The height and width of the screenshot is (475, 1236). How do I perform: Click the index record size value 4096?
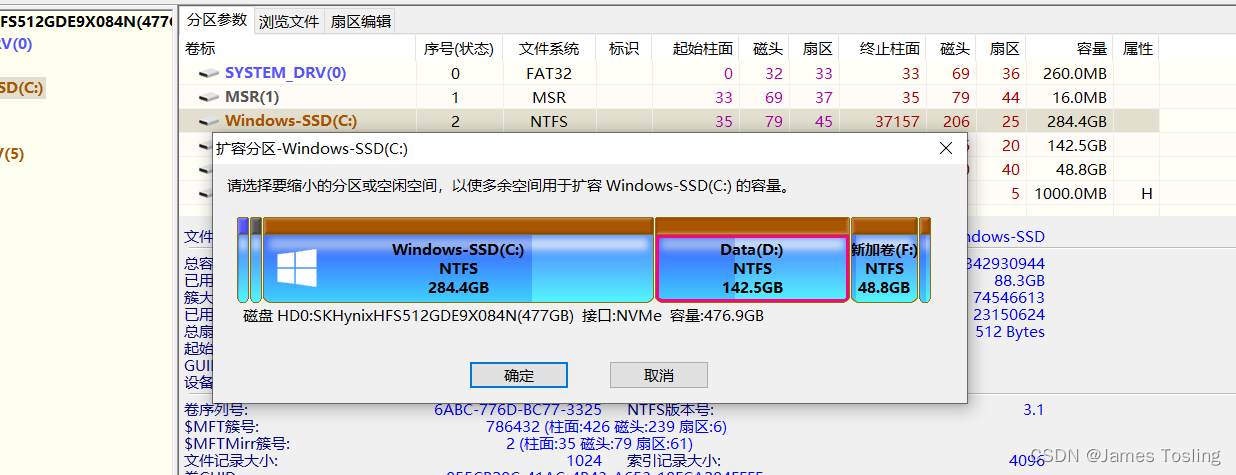coord(1027,461)
